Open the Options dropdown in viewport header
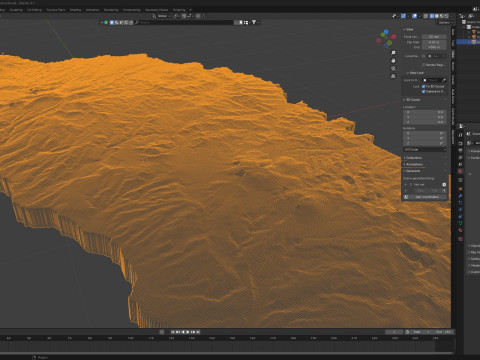Screen dimensions: 480x360 click(x=446, y=22)
